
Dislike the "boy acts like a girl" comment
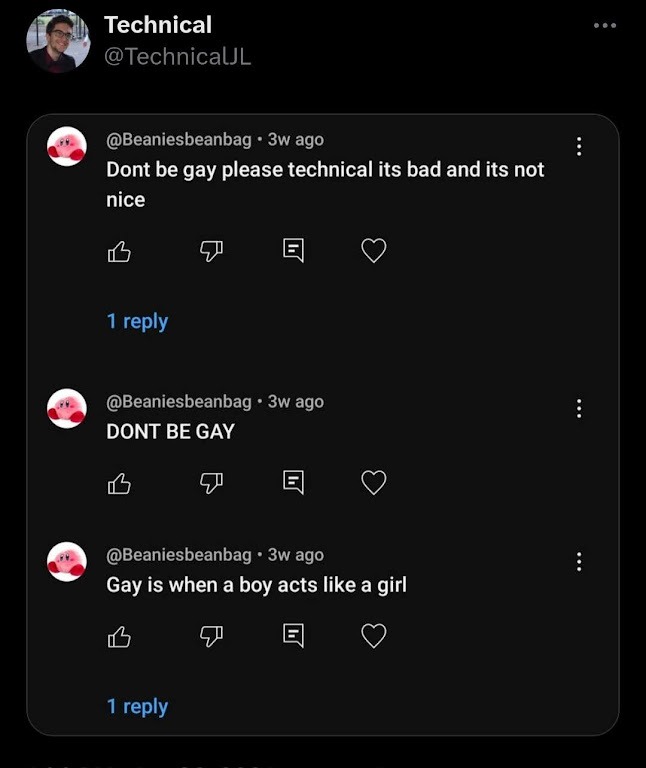tap(210, 636)
